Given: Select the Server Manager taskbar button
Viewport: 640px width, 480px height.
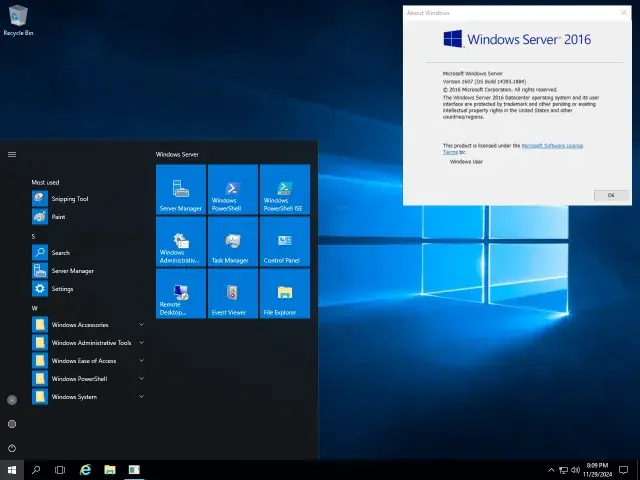Looking at the screenshot, I should tap(134, 470).
